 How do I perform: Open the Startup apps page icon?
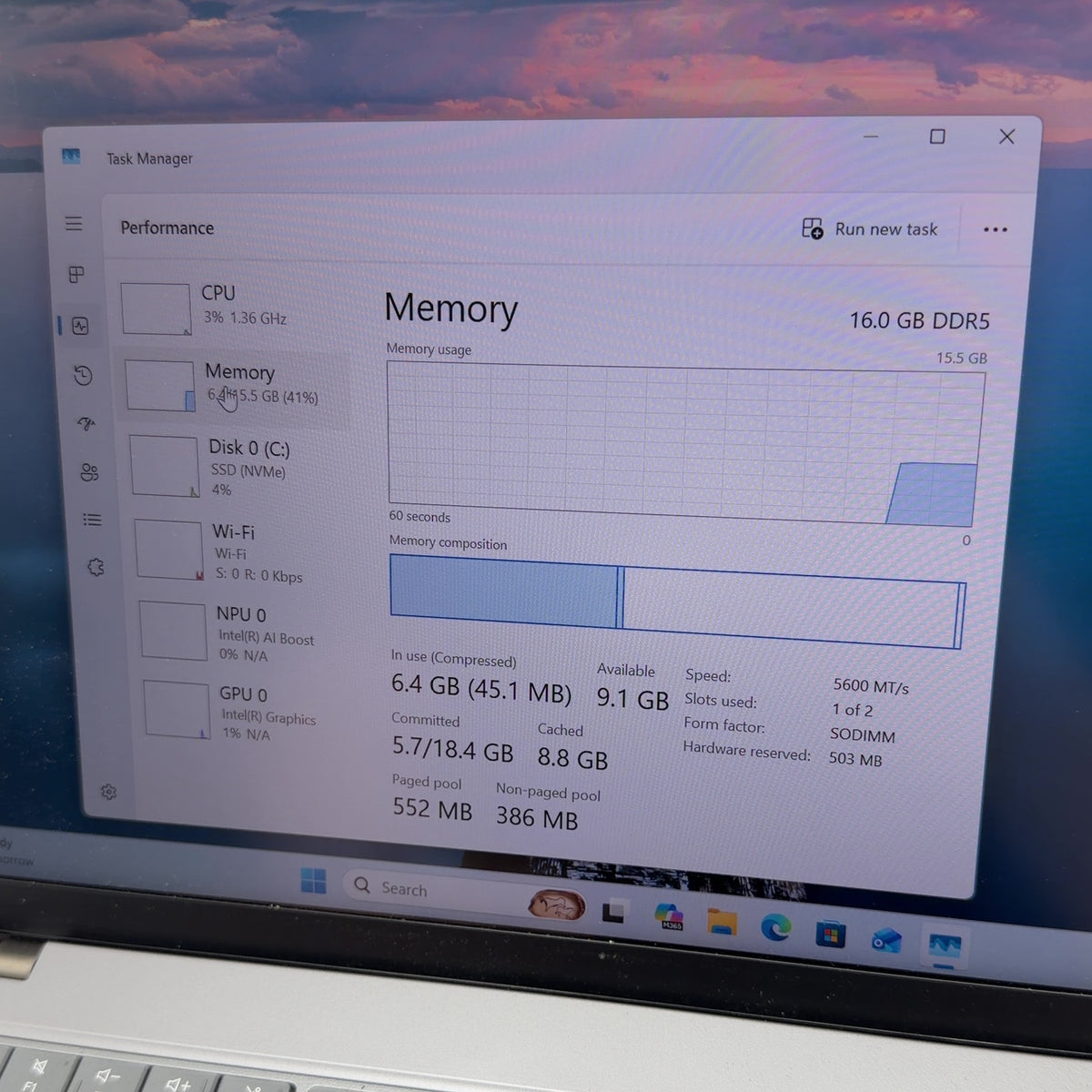[x=86, y=423]
